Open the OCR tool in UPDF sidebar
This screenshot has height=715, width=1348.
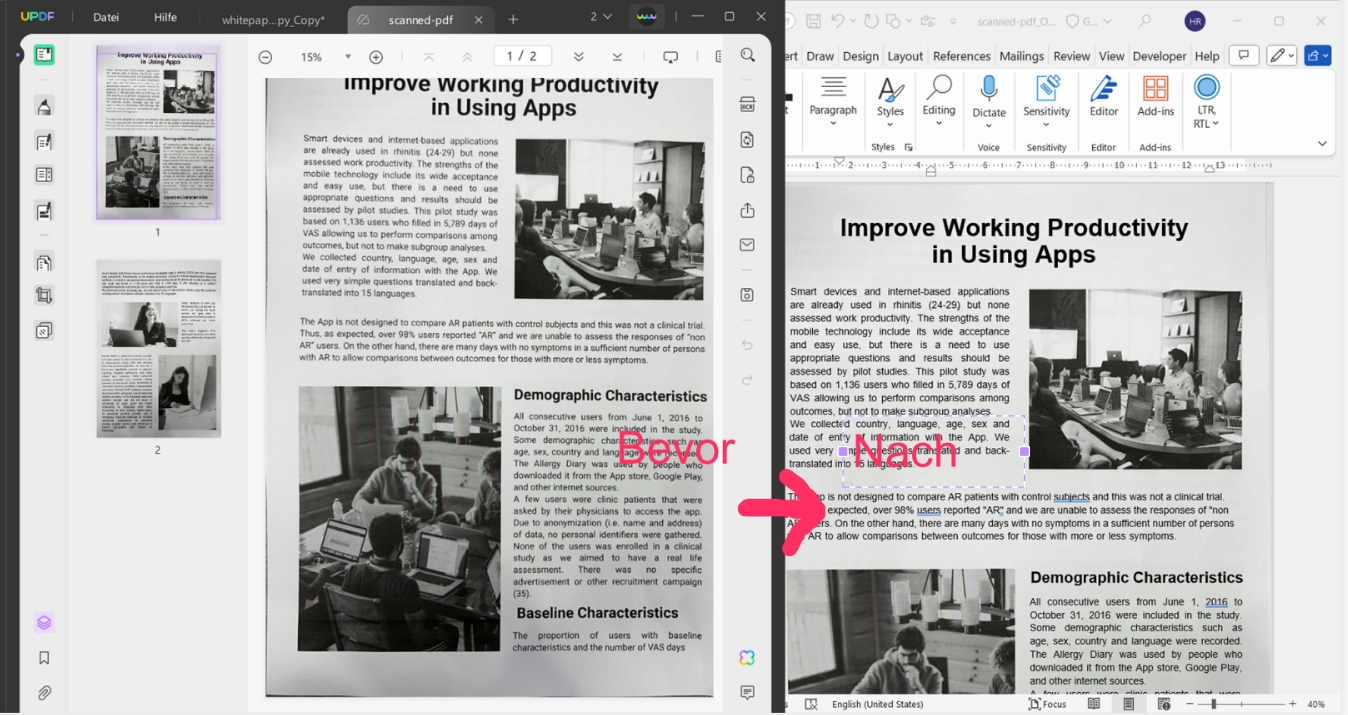(747, 105)
